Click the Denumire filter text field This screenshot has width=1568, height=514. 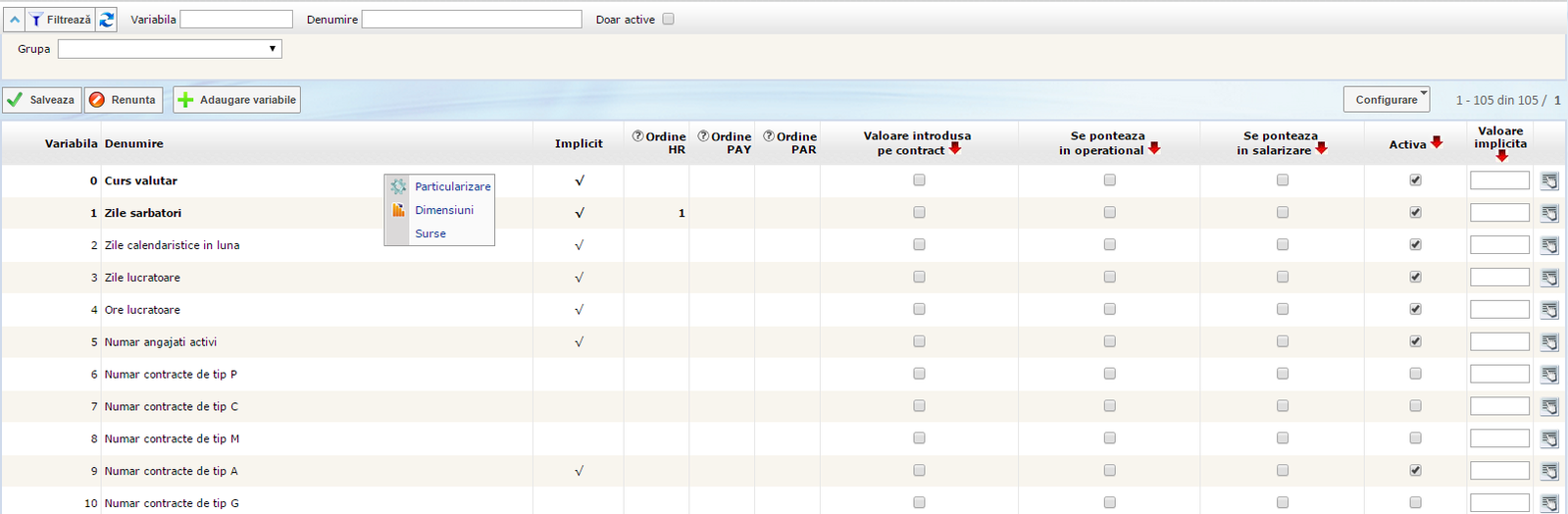[x=472, y=20]
